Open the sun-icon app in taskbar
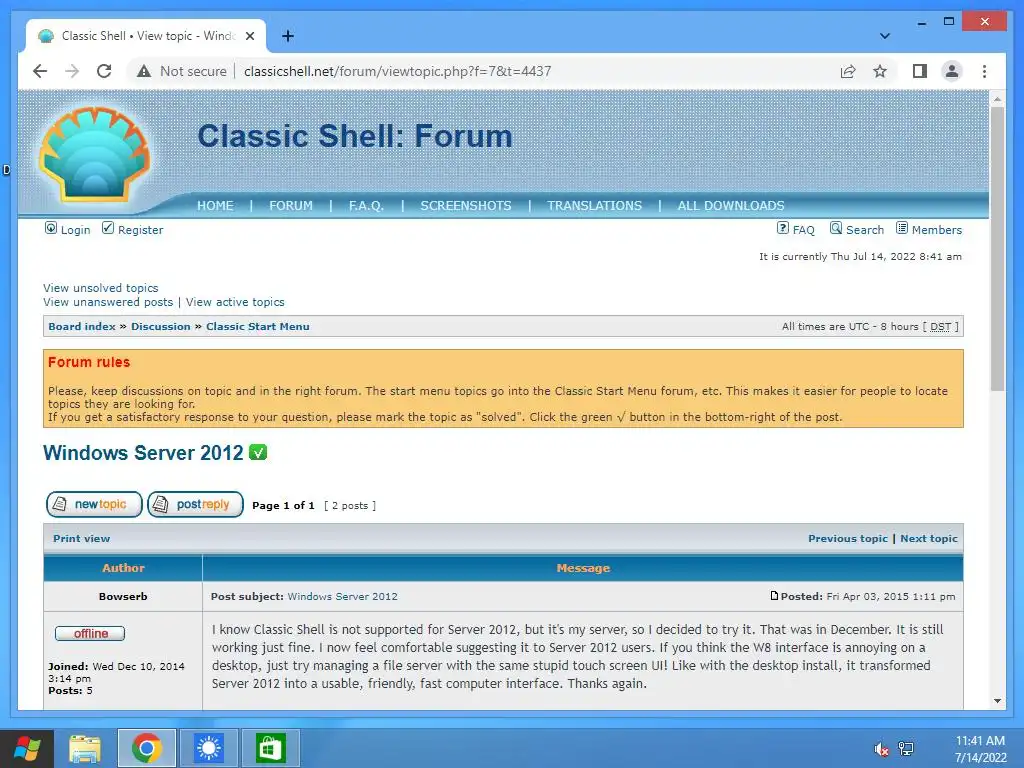 pos(209,748)
